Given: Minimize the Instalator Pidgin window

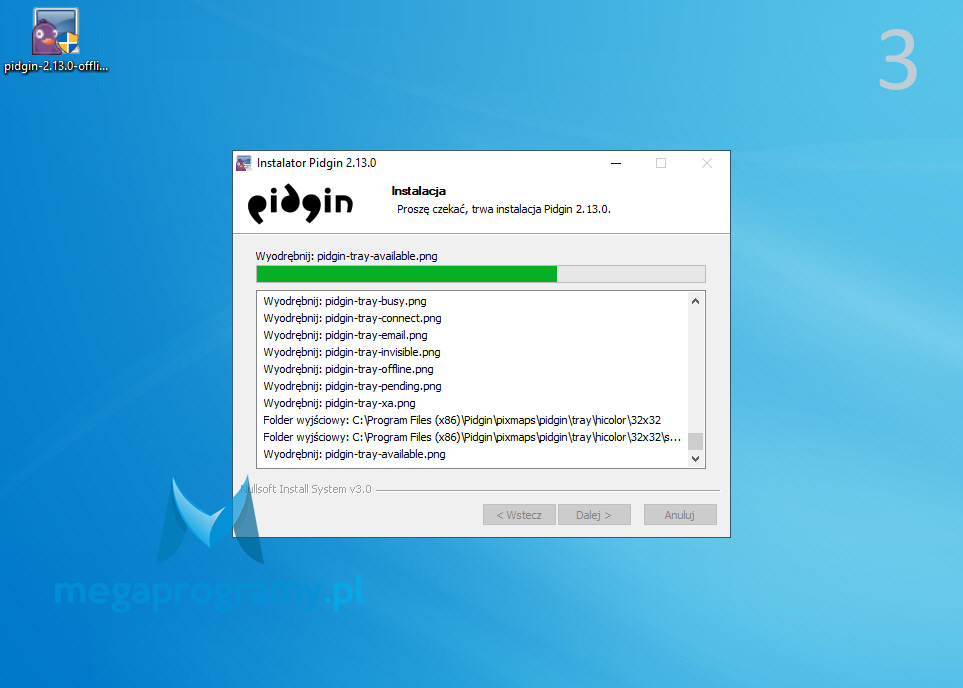Looking at the screenshot, I should click(x=616, y=163).
